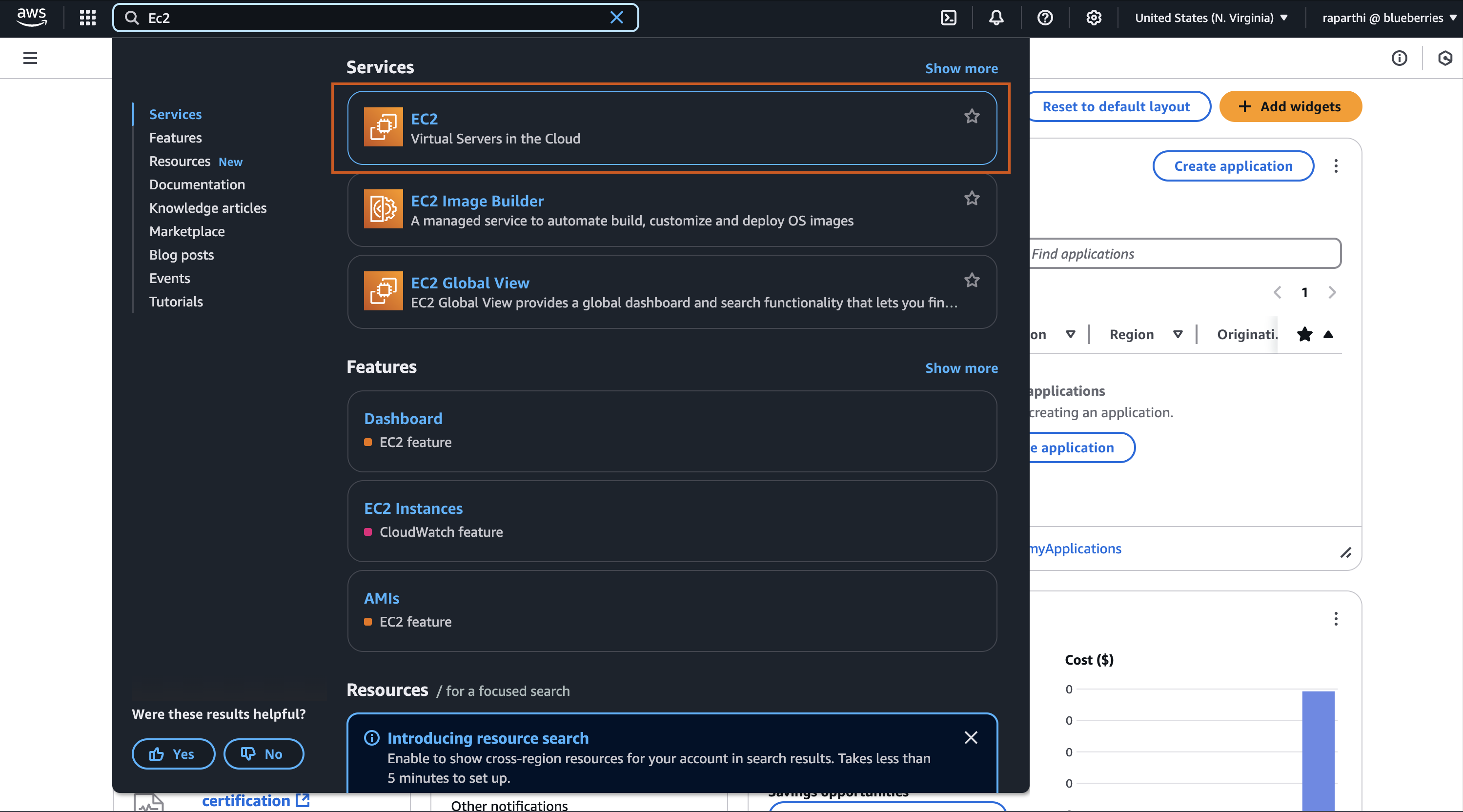Screen dimensions: 1463x812
Task: Clear the Ec2 search with X icon
Action: pos(616,18)
